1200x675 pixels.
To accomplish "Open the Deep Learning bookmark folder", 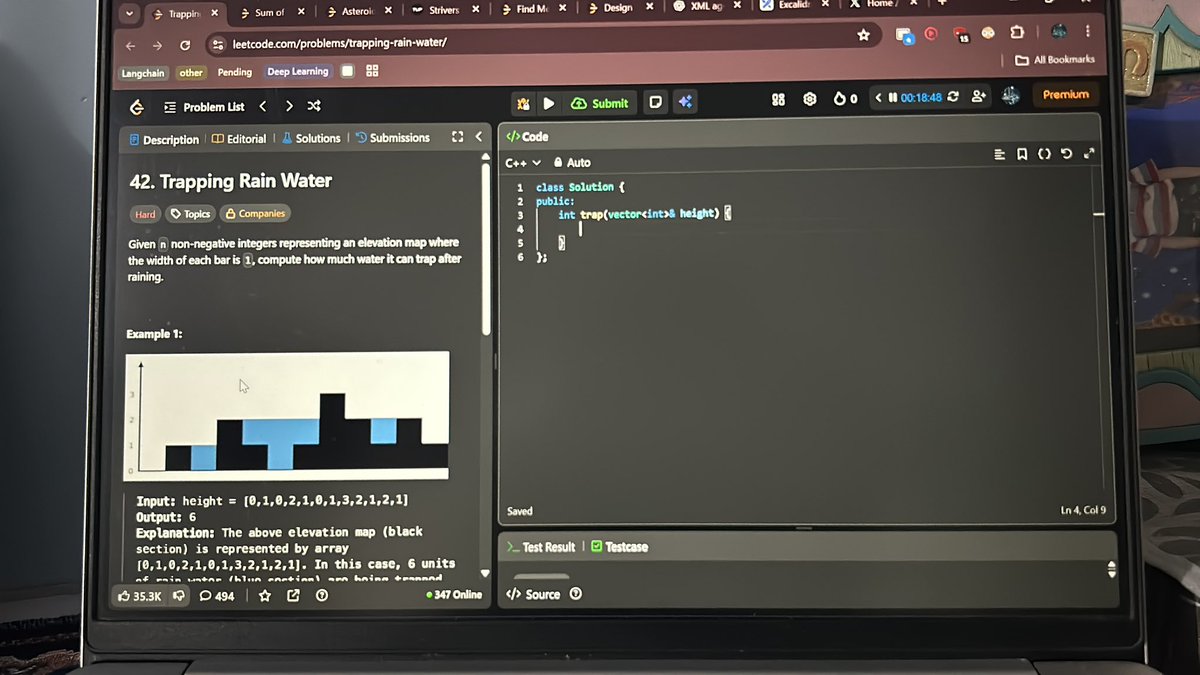I will point(298,72).
